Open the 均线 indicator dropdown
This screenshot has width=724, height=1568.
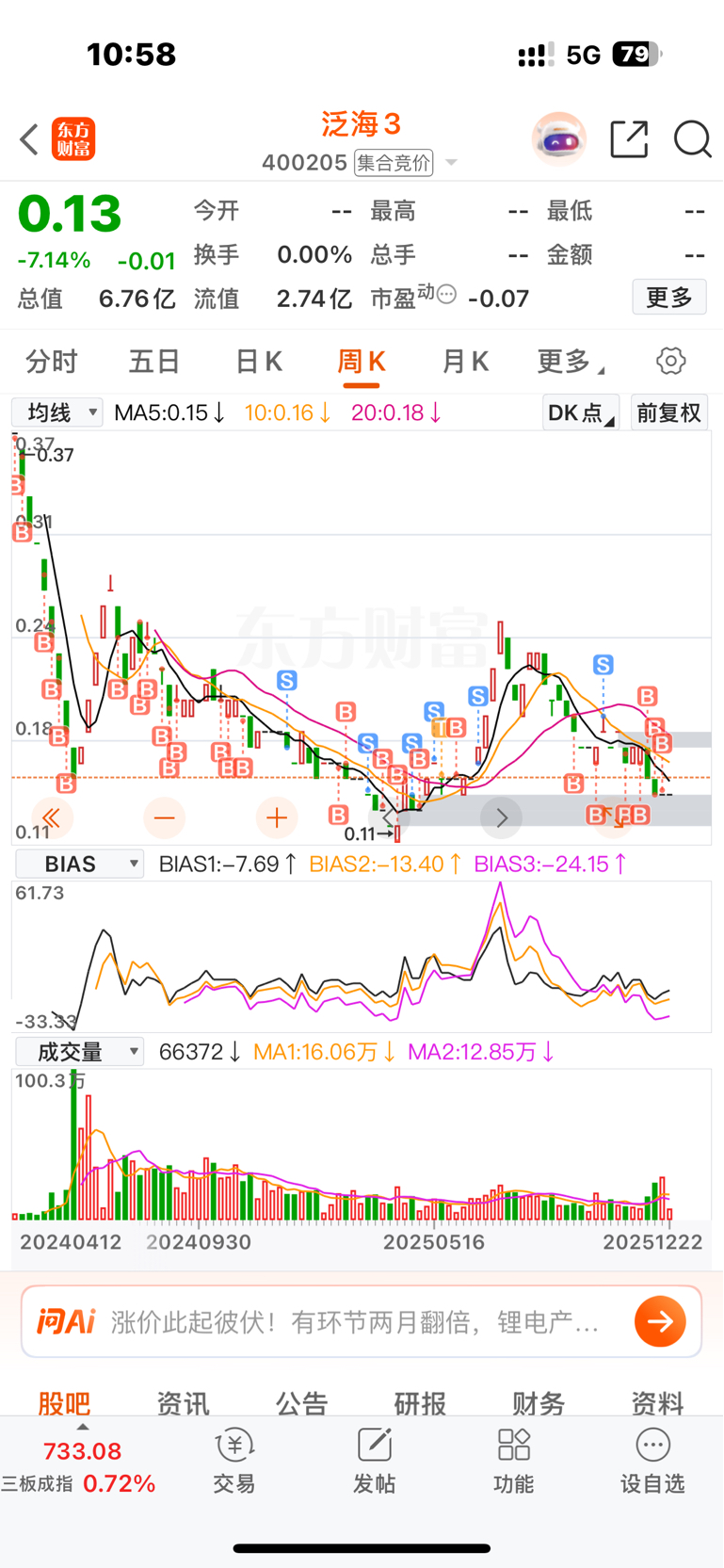pos(56,412)
